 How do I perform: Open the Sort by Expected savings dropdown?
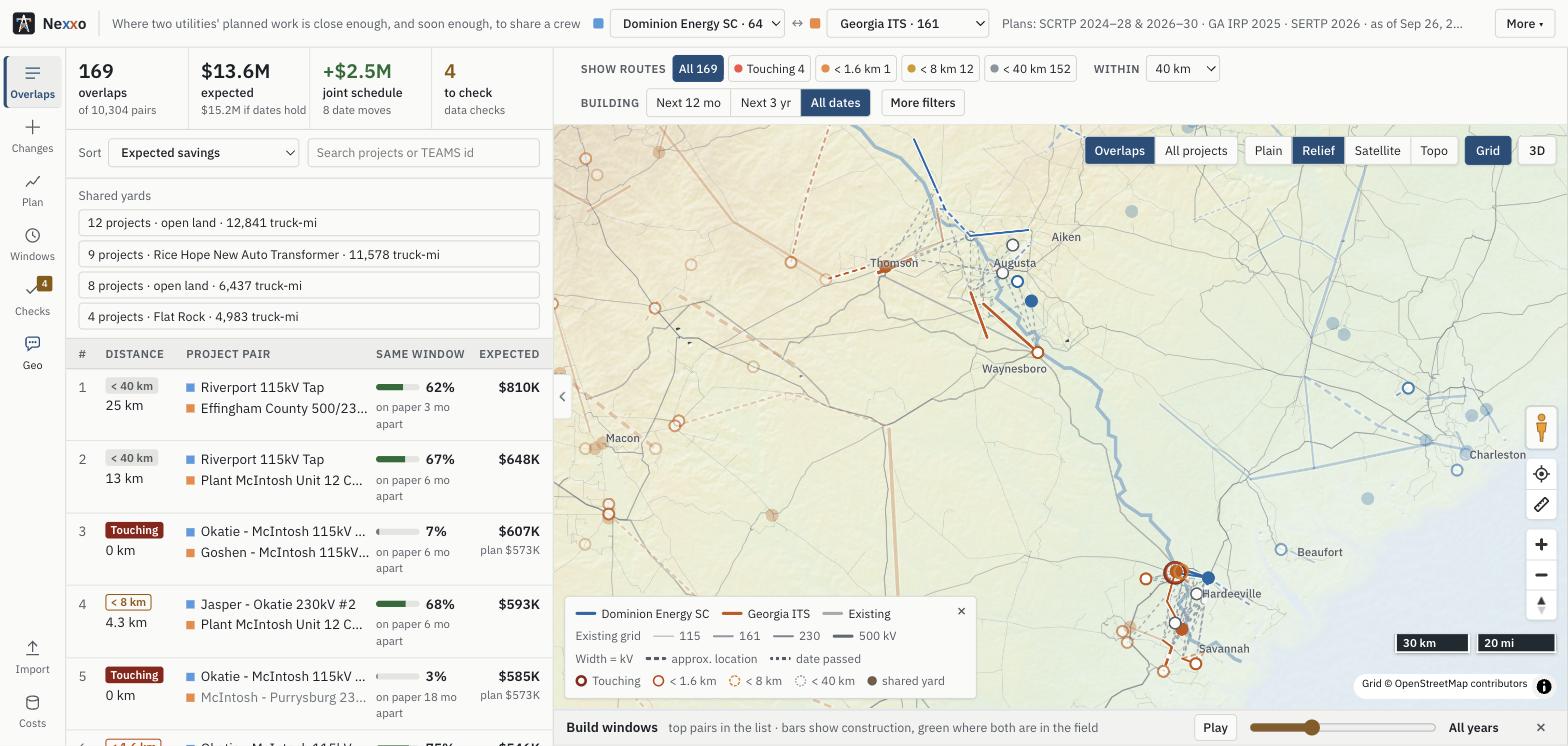203,153
